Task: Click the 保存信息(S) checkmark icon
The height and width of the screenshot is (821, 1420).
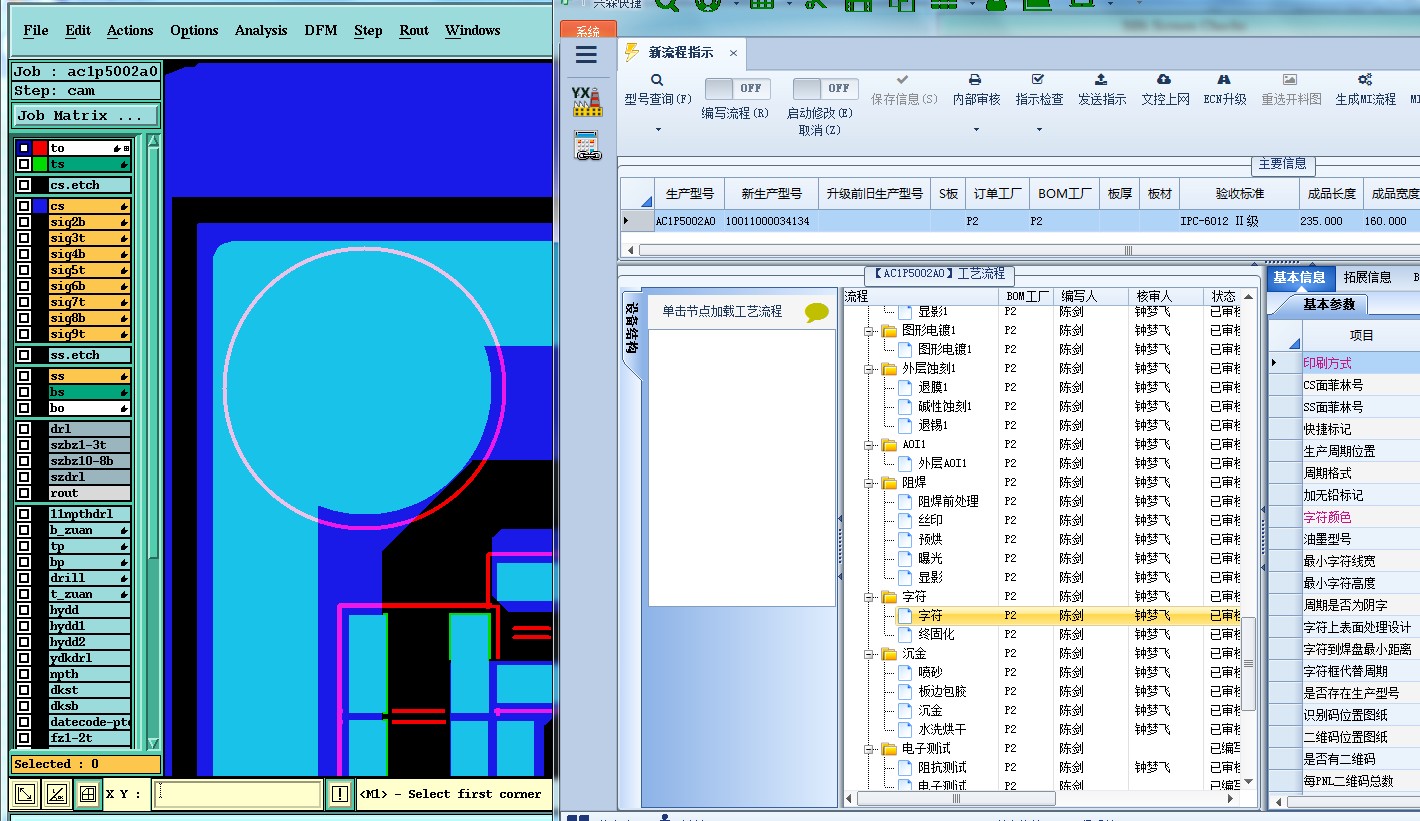Action: pos(903,79)
